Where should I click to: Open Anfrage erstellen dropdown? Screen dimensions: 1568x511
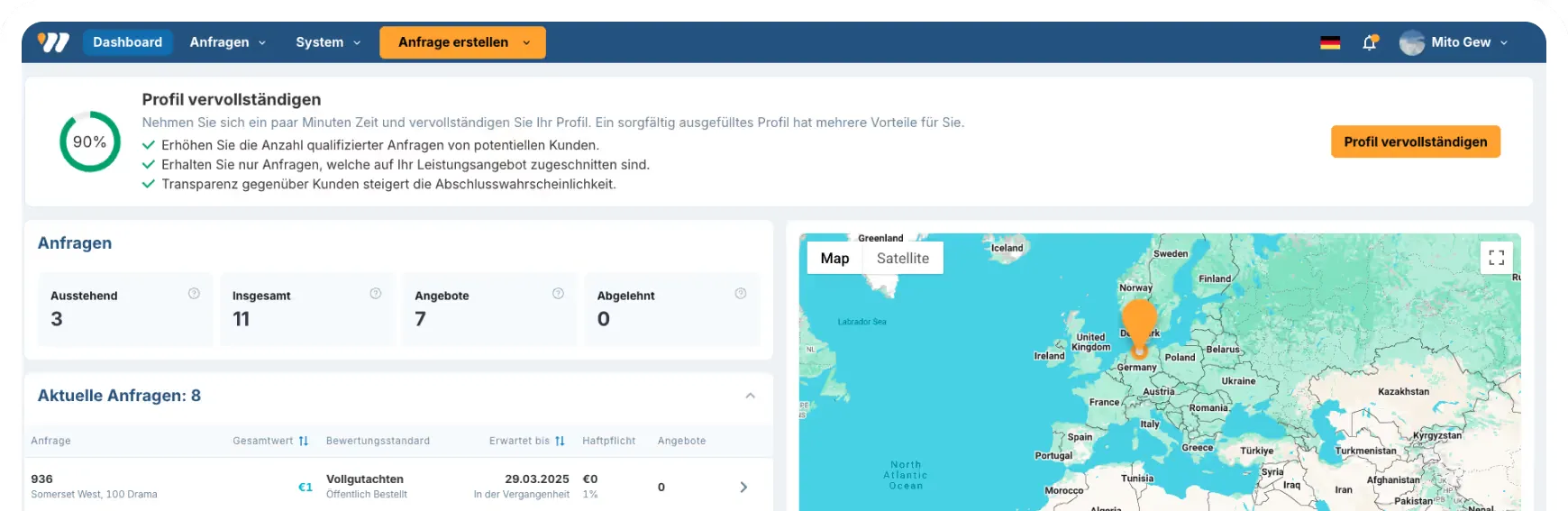coord(462,42)
